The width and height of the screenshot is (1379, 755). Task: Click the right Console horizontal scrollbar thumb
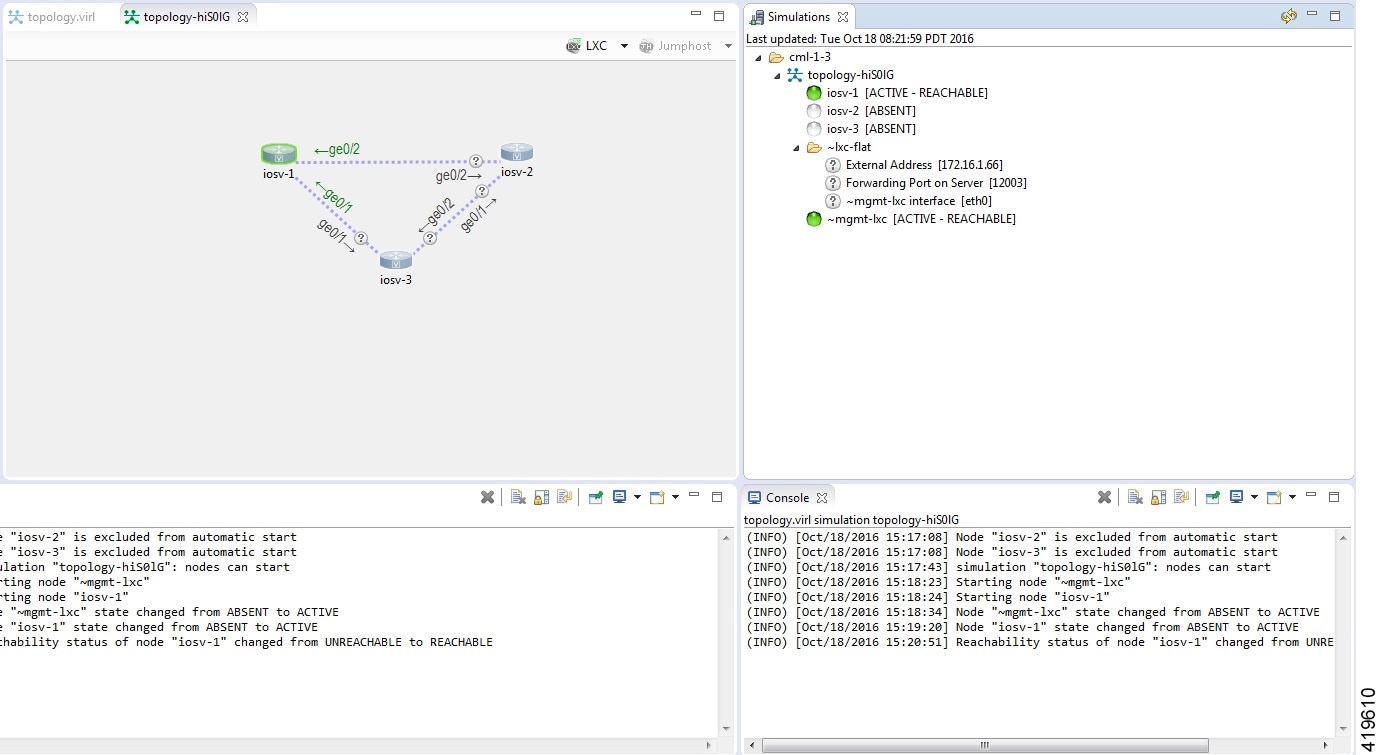pyautogui.click(x=984, y=745)
